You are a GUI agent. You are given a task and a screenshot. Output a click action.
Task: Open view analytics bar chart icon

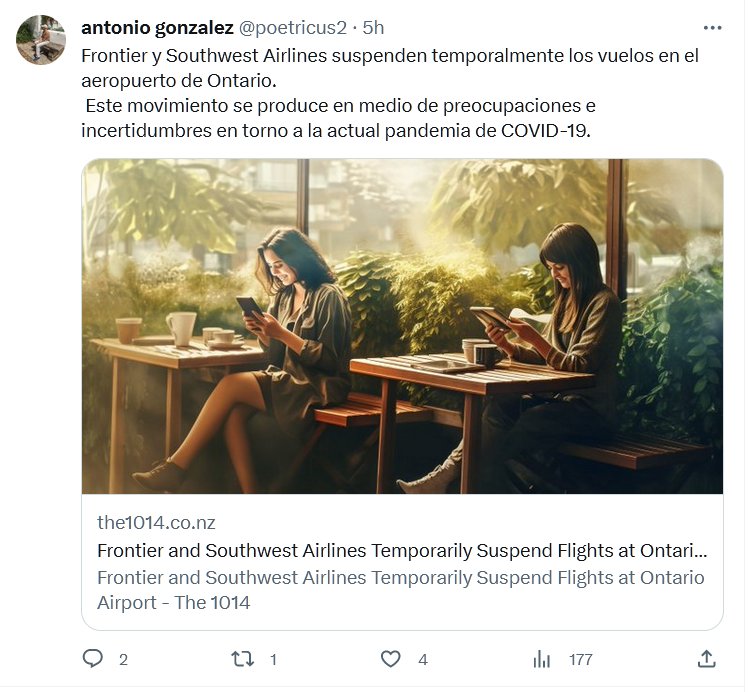point(542,658)
